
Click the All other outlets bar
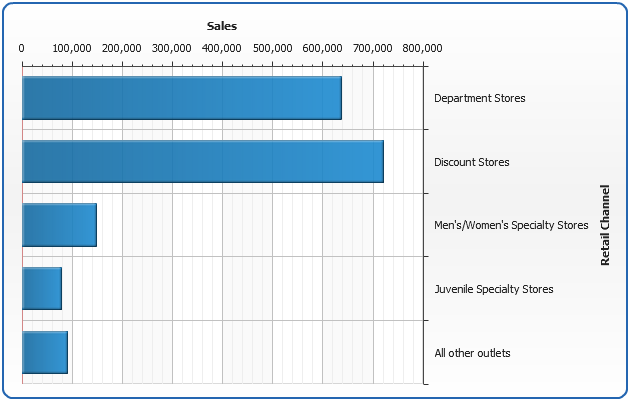tap(45, 353)
